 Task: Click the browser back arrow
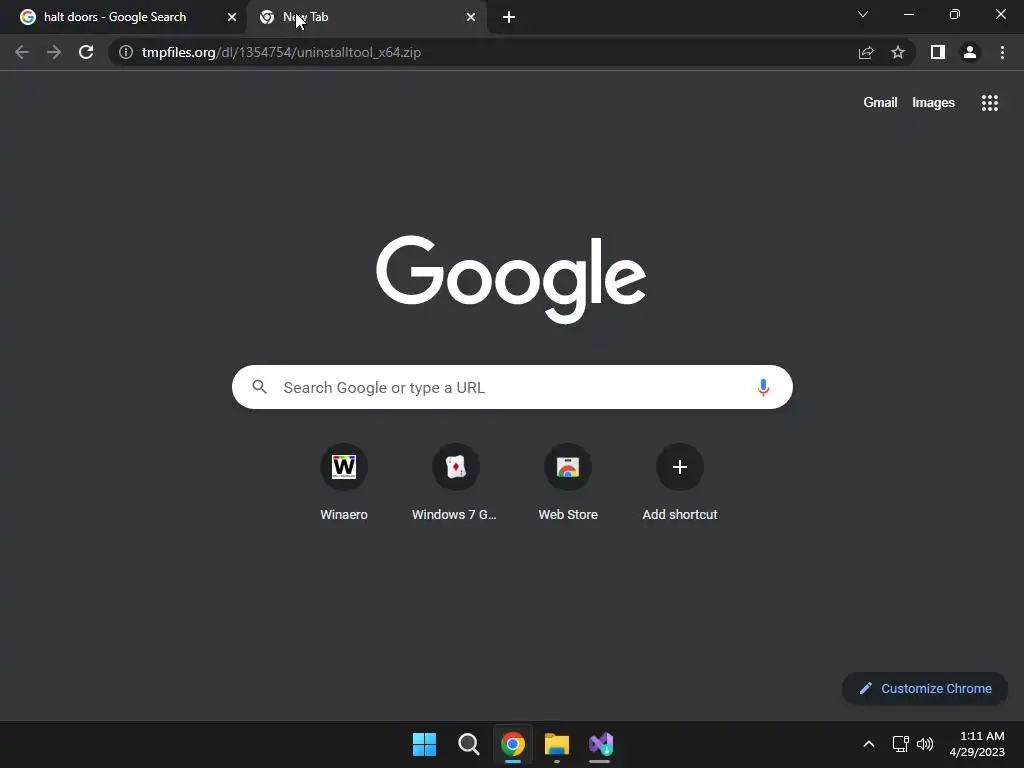[22, 52]
